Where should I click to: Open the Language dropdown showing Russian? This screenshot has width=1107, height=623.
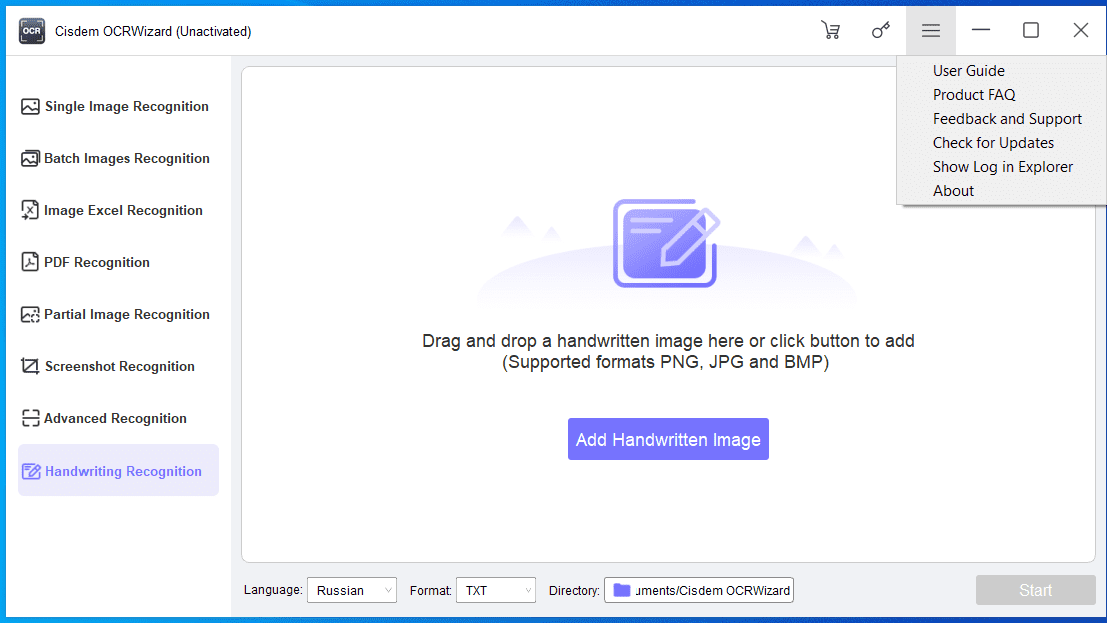(352, 590)
